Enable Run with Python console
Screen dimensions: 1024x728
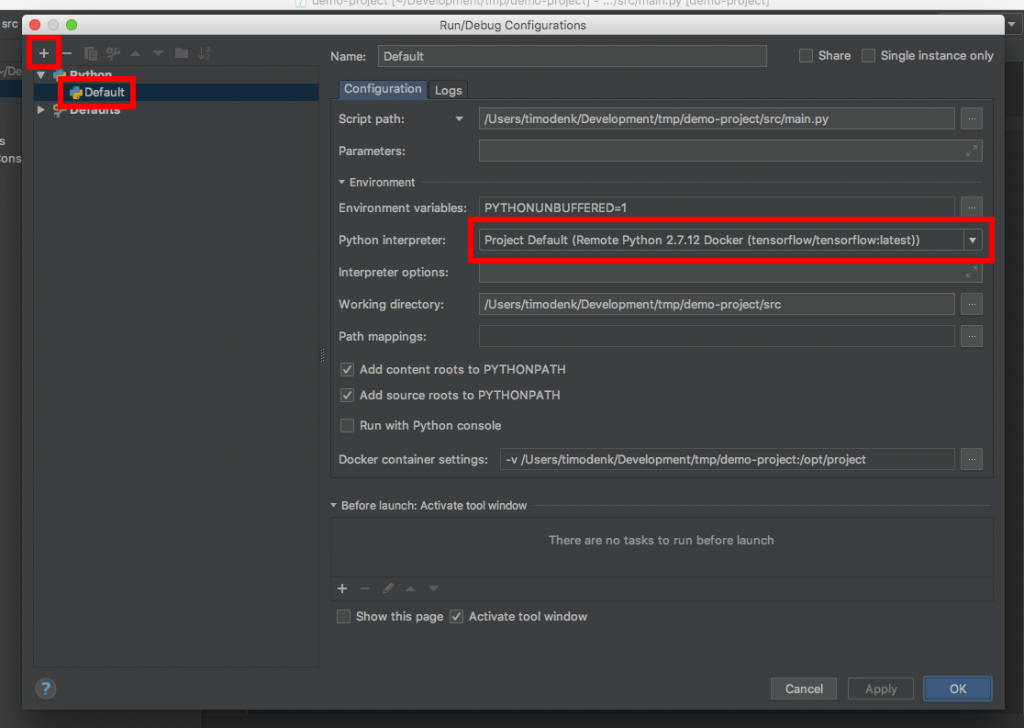tap(346, 425)
